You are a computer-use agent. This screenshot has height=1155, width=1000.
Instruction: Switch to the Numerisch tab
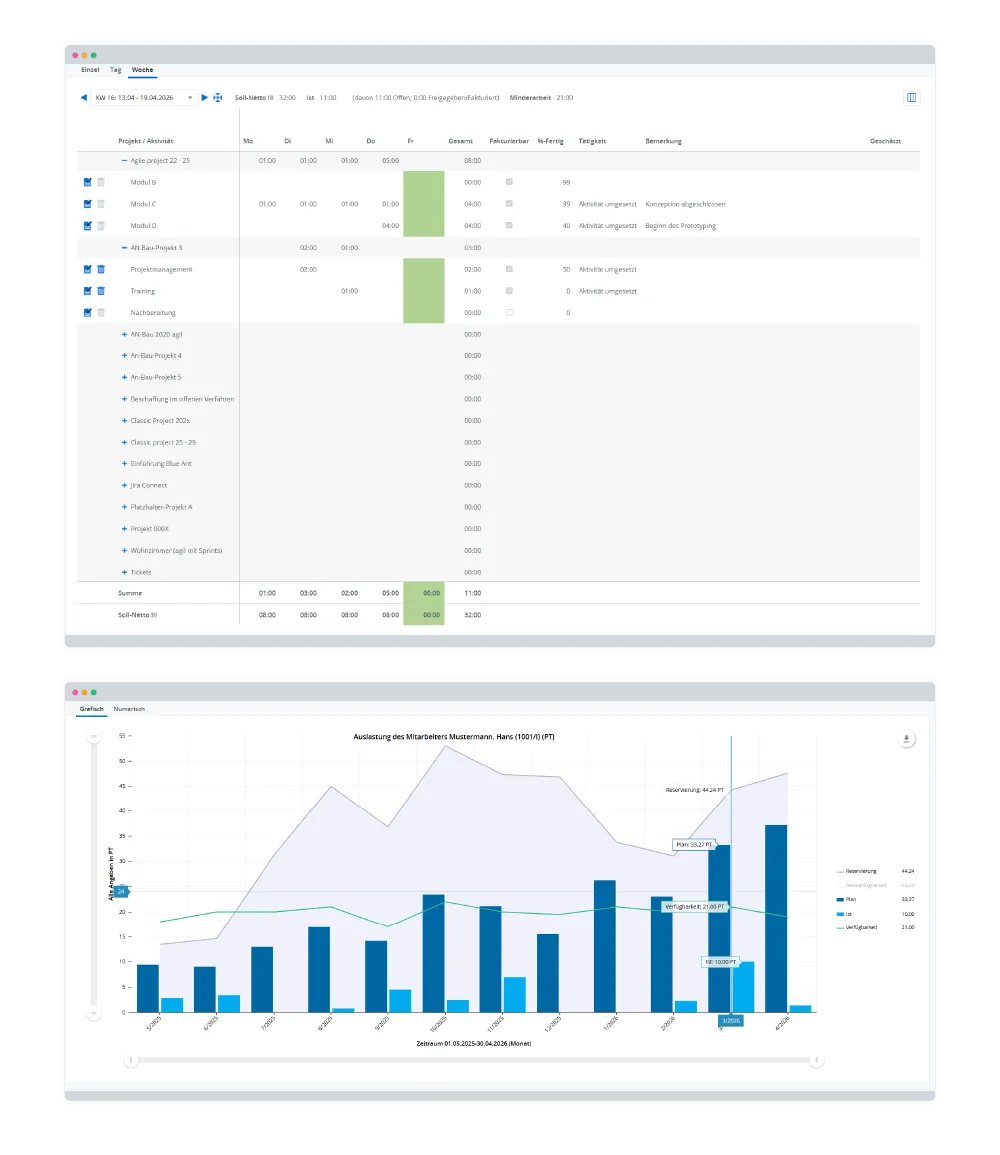(129, 709)
